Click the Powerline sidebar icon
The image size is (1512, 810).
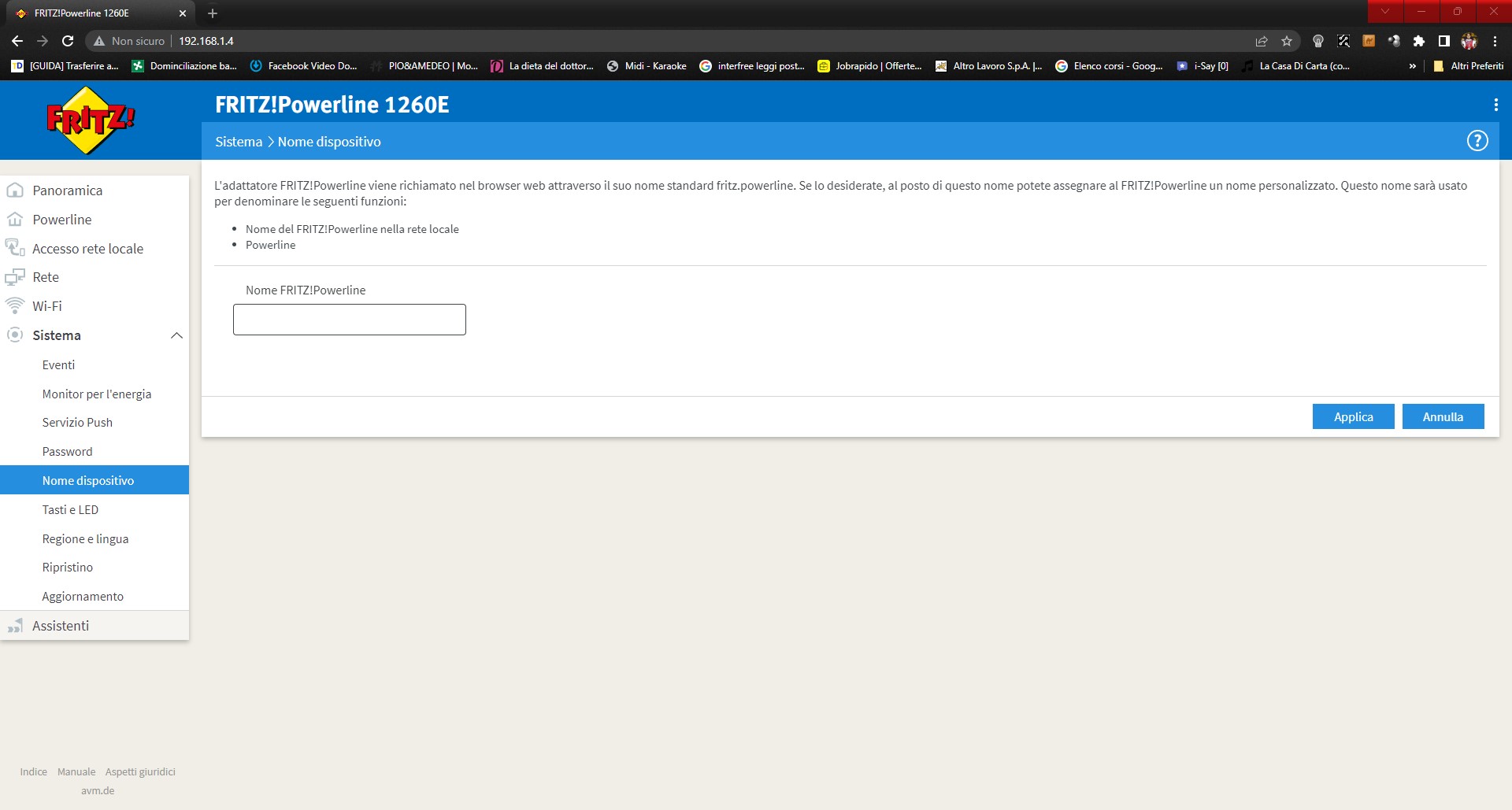point(15,220)
